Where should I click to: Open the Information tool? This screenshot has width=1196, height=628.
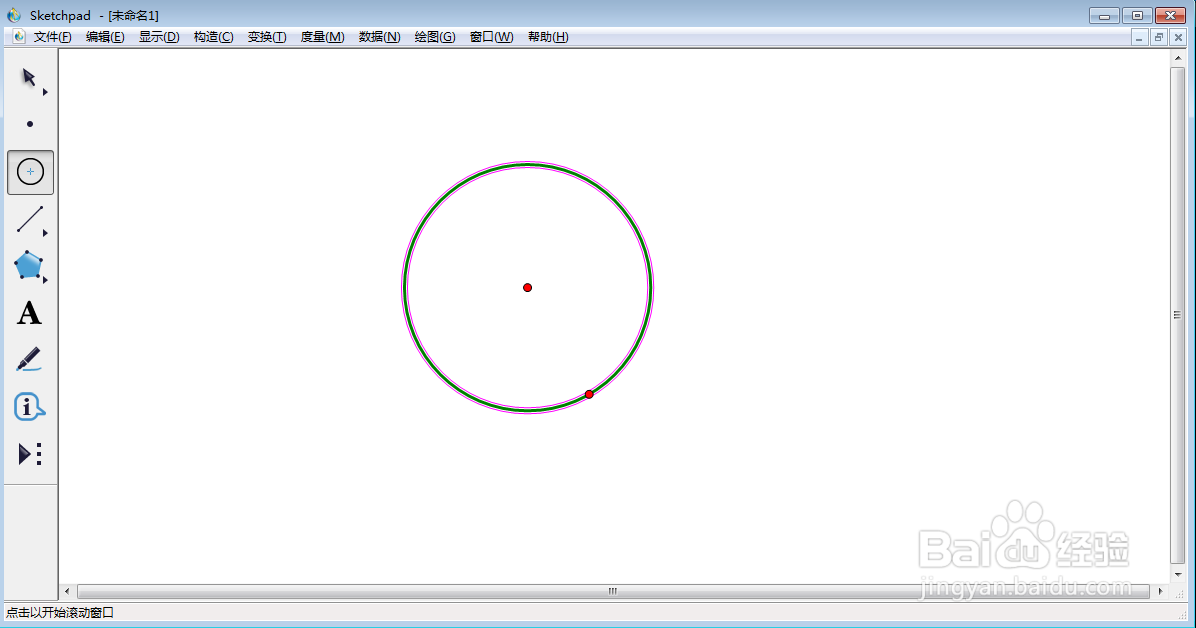pos(29,407)
